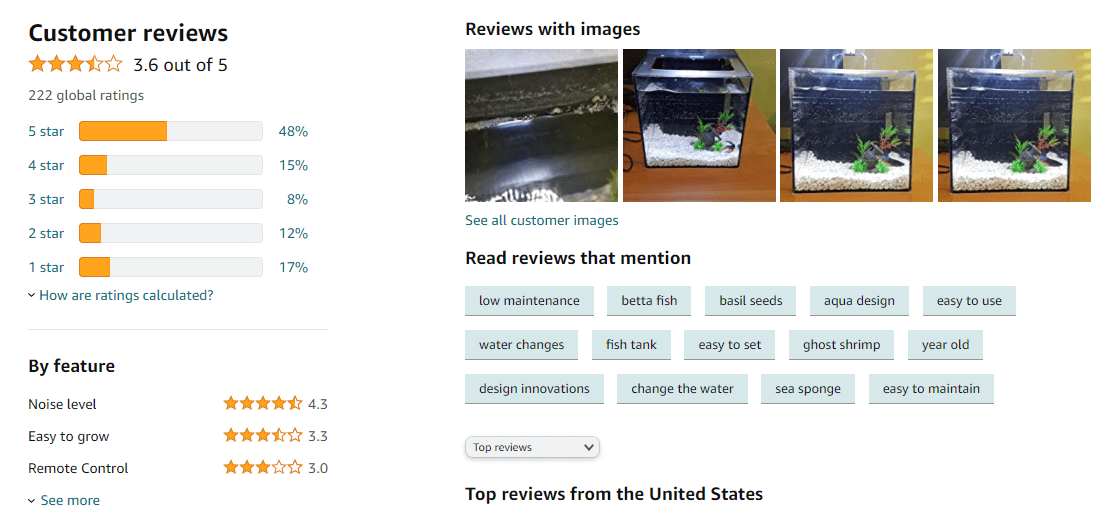Click the 2 star percentage 12%

tap(293, 233)
